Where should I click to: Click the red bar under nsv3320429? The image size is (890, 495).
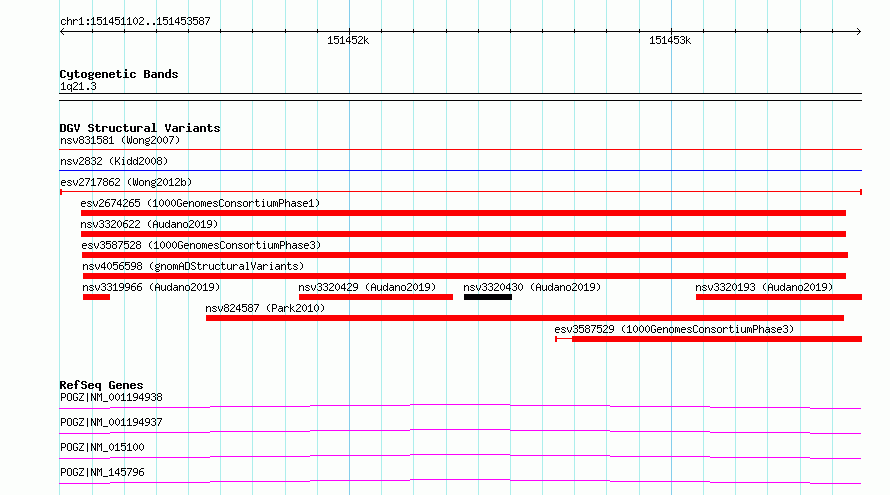tap(376, 297)
